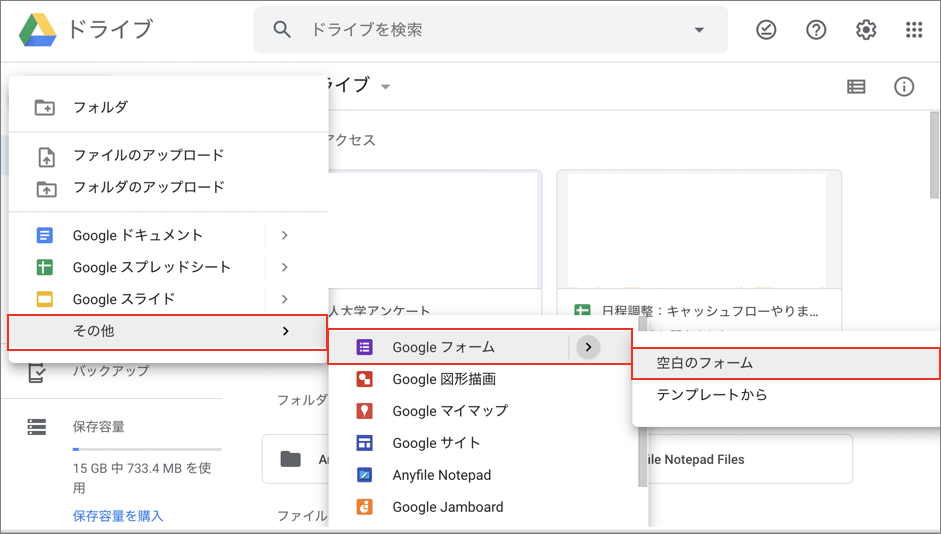Expand Google スライド submenu chevron

pos(285,299)
